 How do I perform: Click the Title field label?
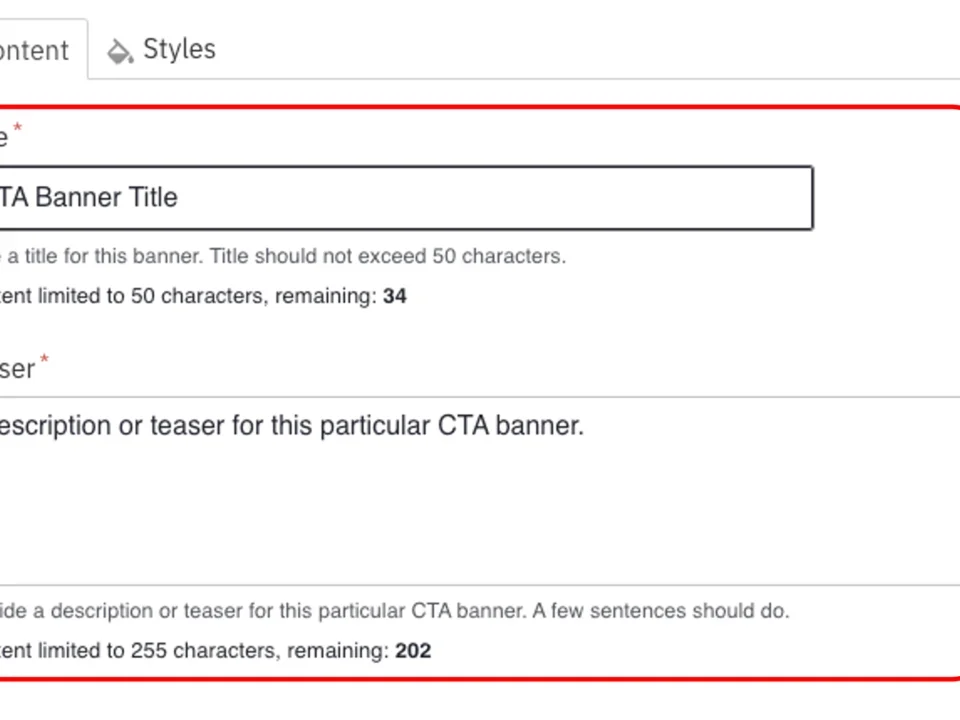click(7, 136)
